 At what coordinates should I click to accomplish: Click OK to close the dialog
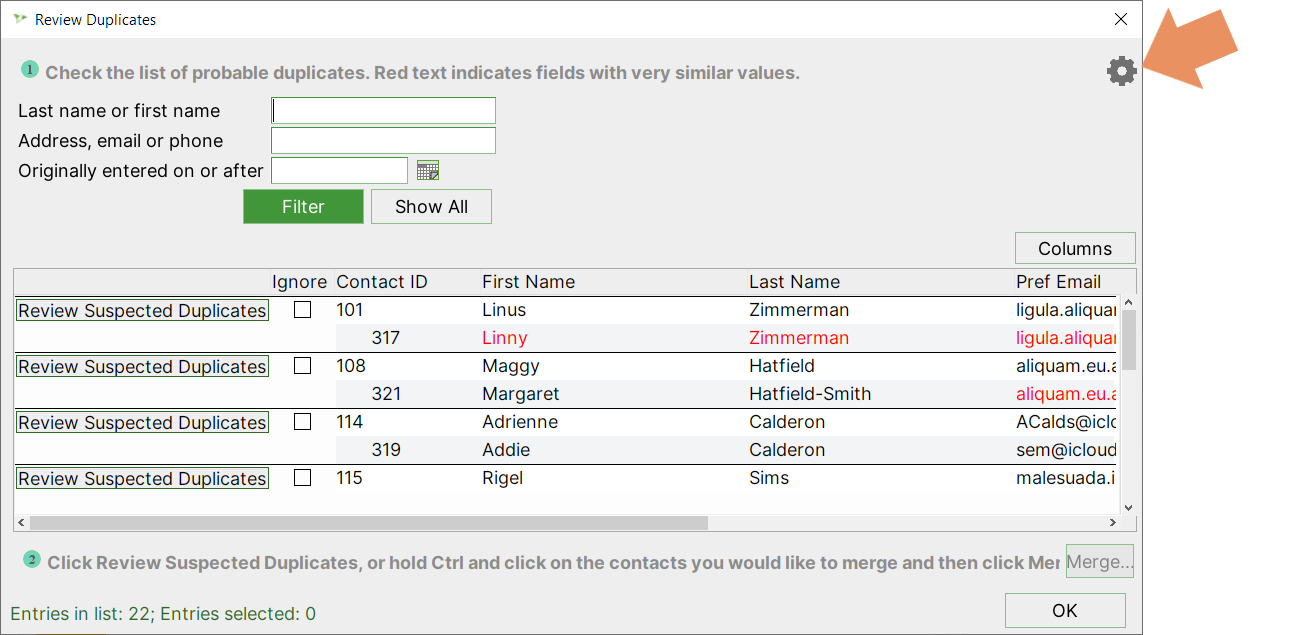1065,610
